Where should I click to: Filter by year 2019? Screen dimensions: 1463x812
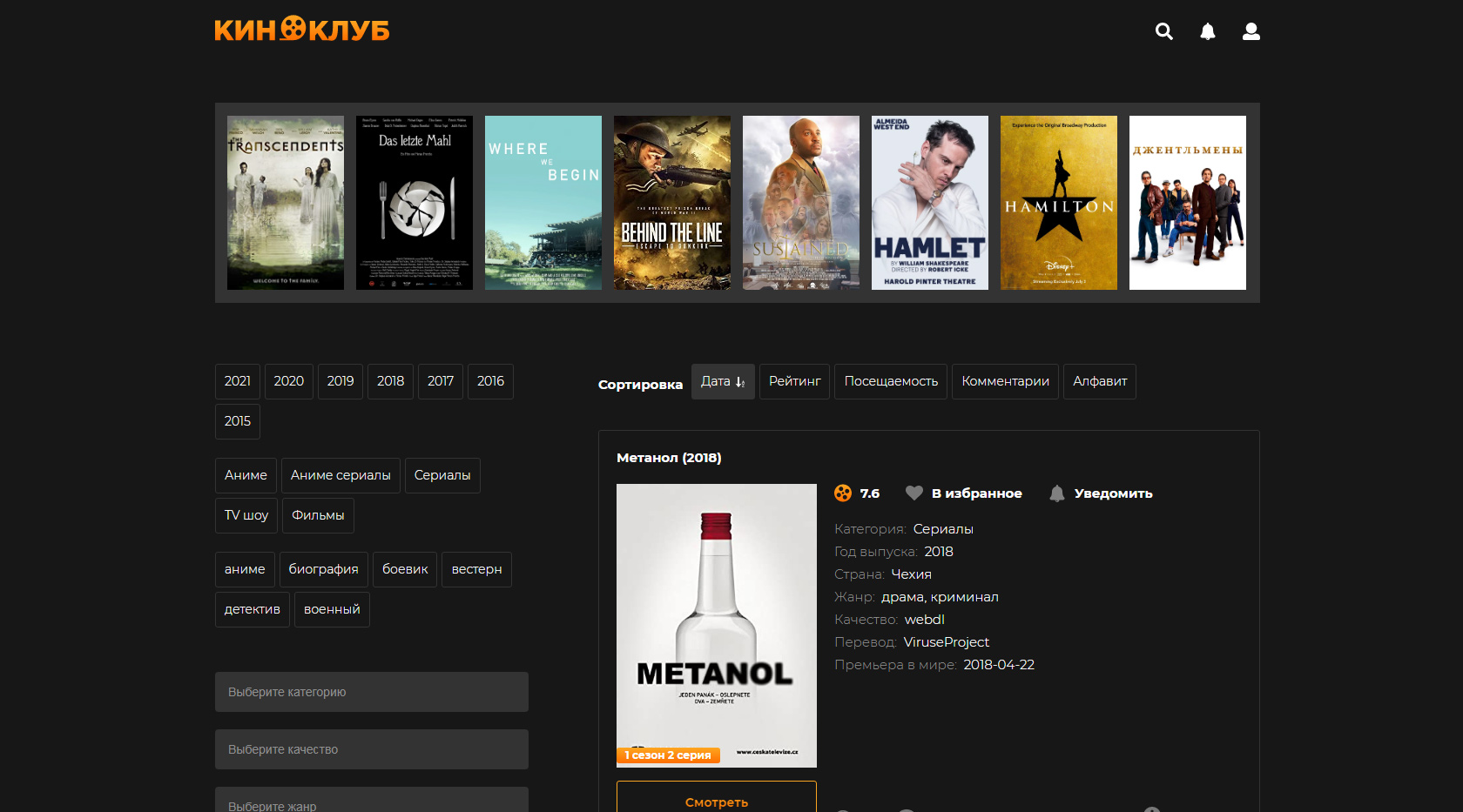coord(340,381)
